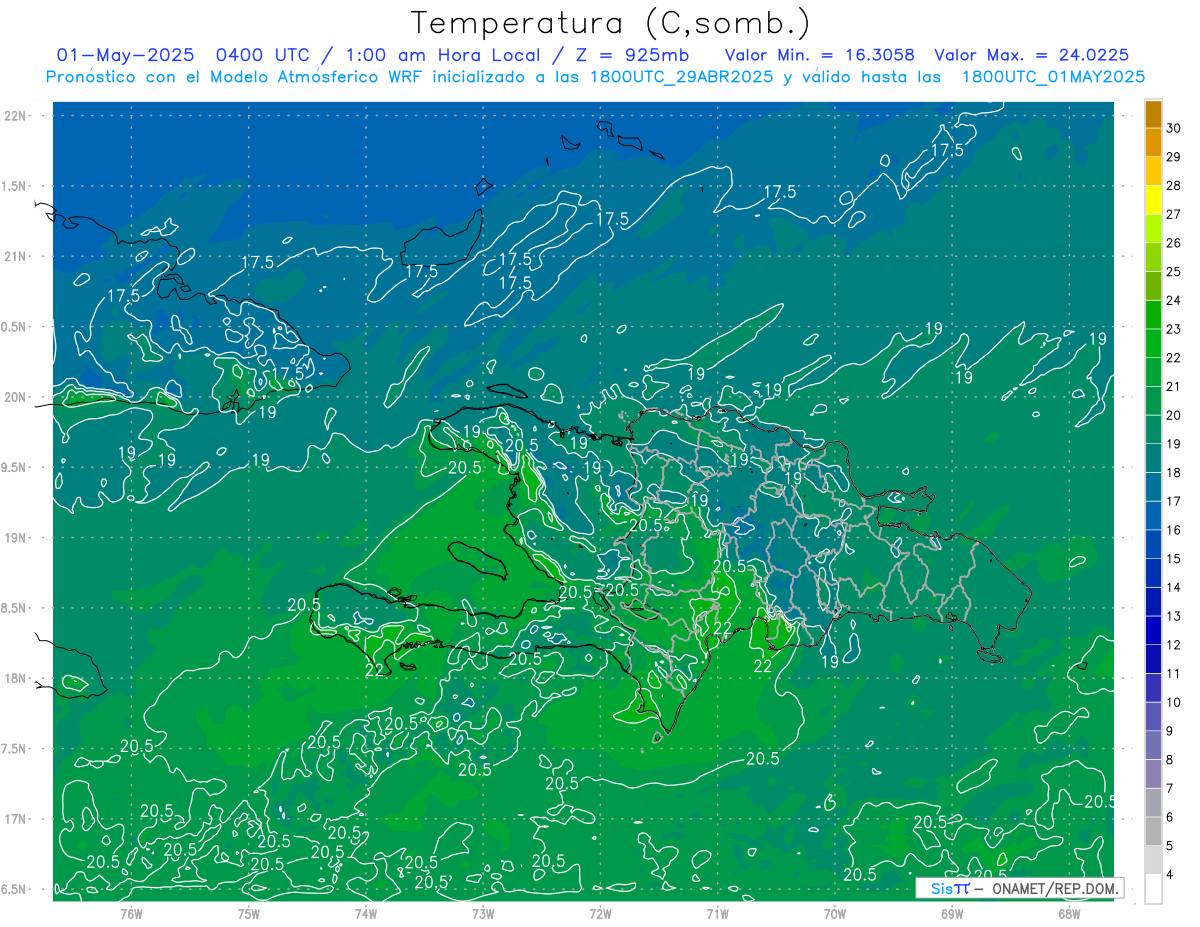Click the color scale label "13"

1173,616
